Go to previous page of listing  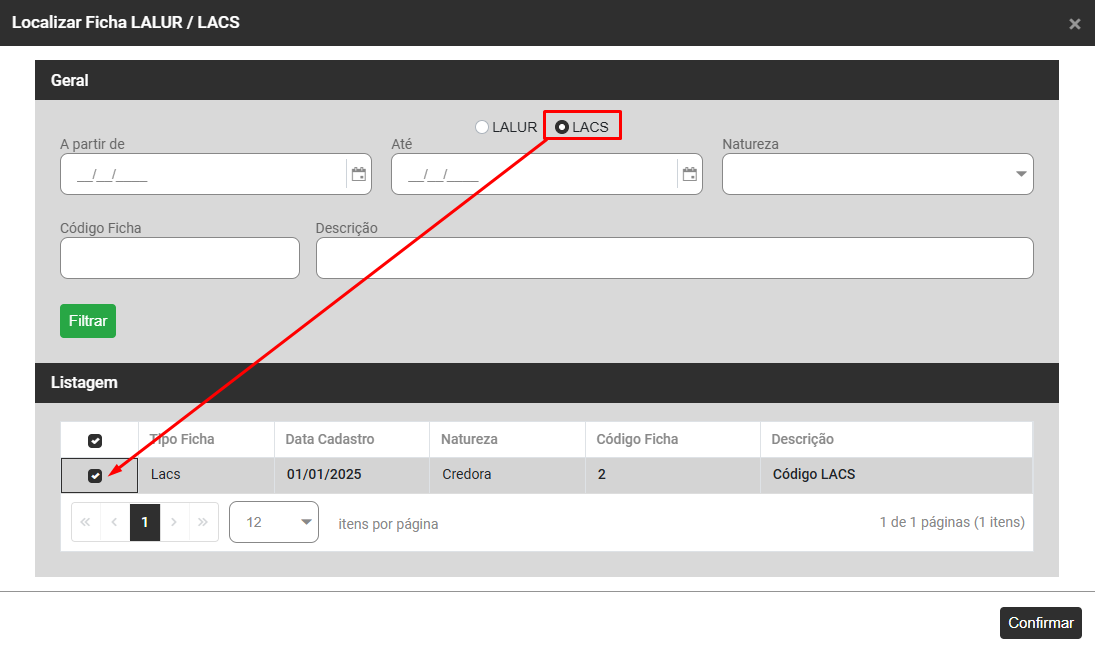(115, 522)
